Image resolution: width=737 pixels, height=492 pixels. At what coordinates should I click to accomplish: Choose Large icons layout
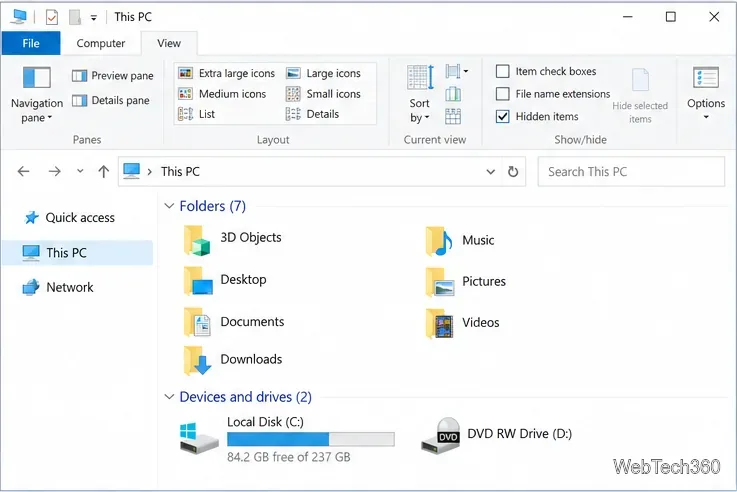(323, 73)
